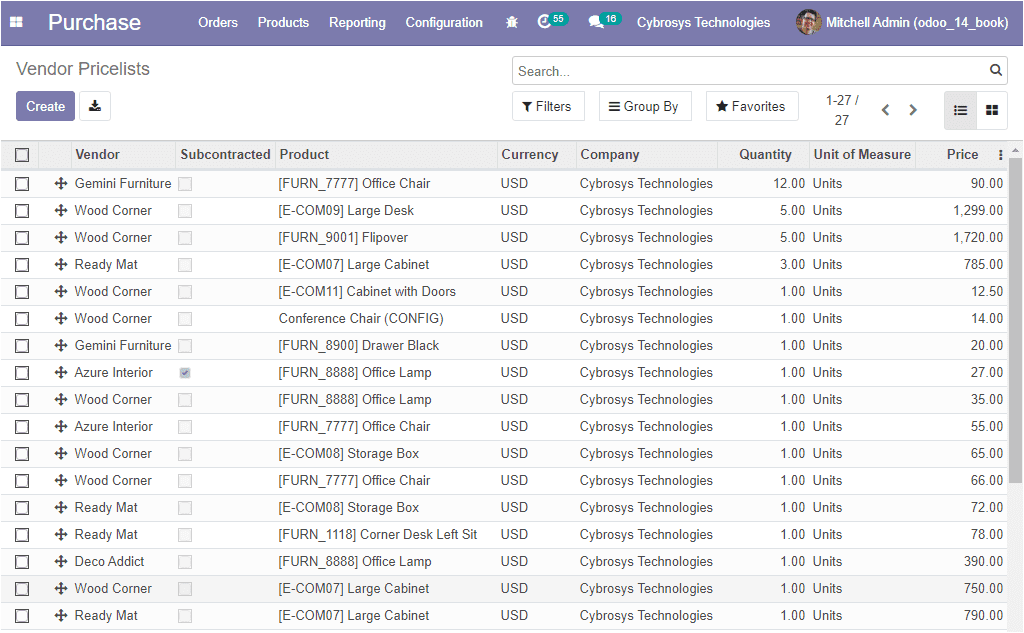Click the drag handle on the 790.00 price row
Screen dimensions: 1024x633
click(x=61, y=615)
